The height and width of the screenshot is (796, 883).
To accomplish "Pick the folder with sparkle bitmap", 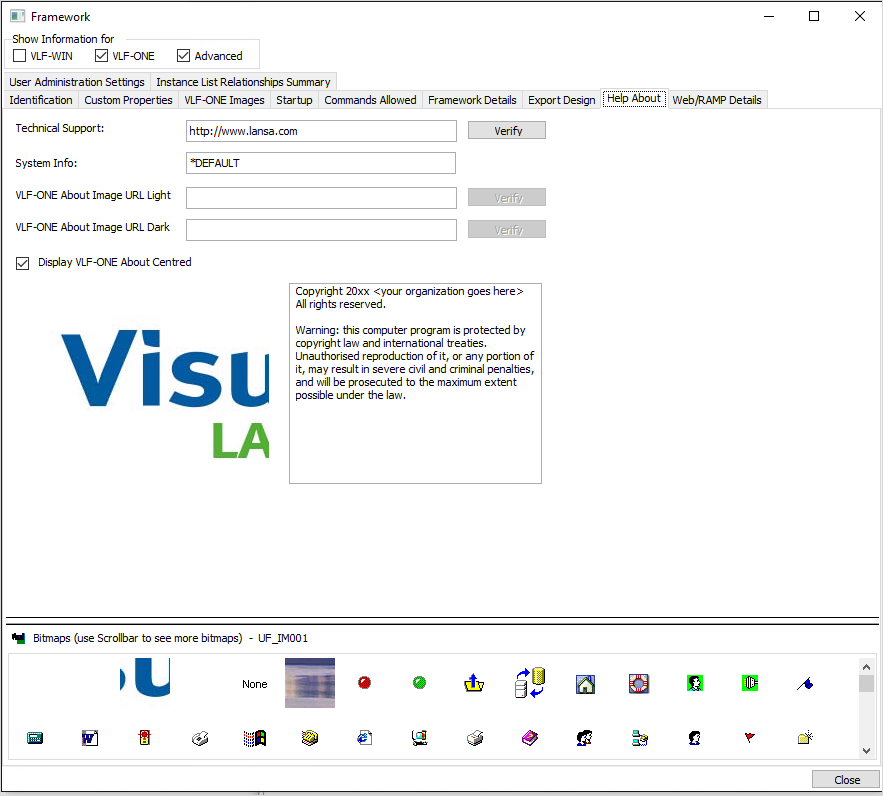I will point(805,738).
